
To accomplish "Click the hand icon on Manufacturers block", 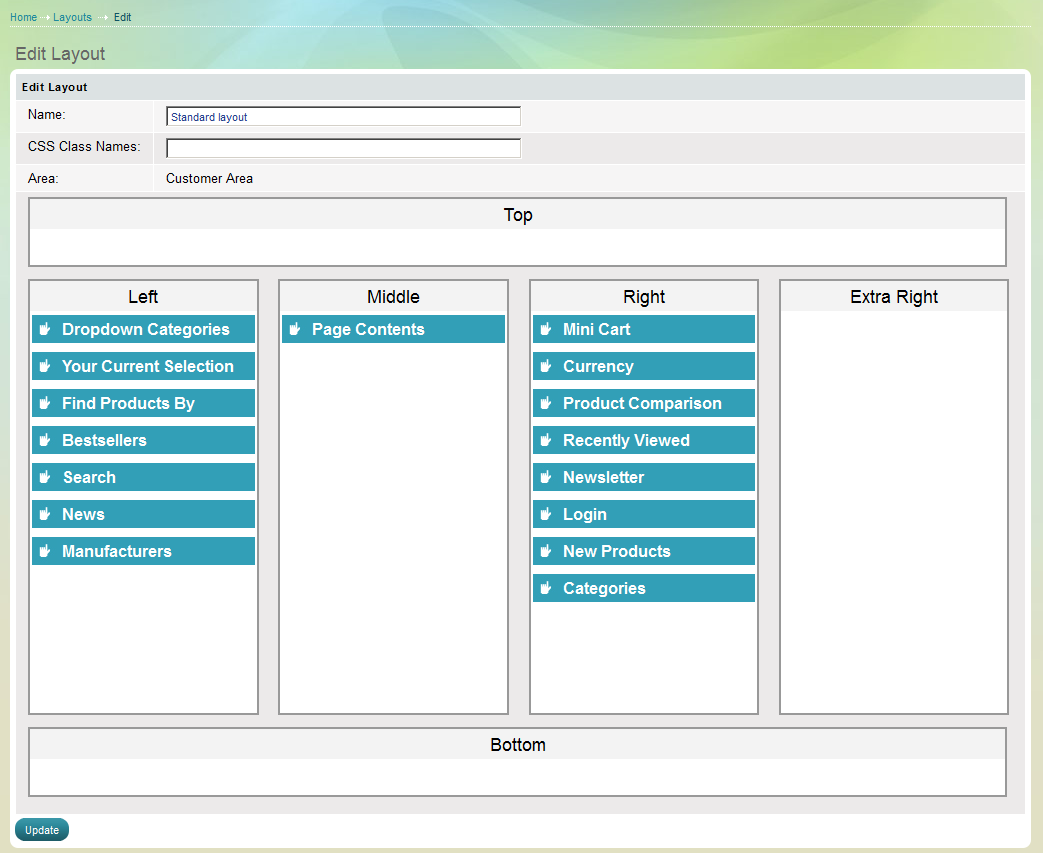I will [45, 551].
